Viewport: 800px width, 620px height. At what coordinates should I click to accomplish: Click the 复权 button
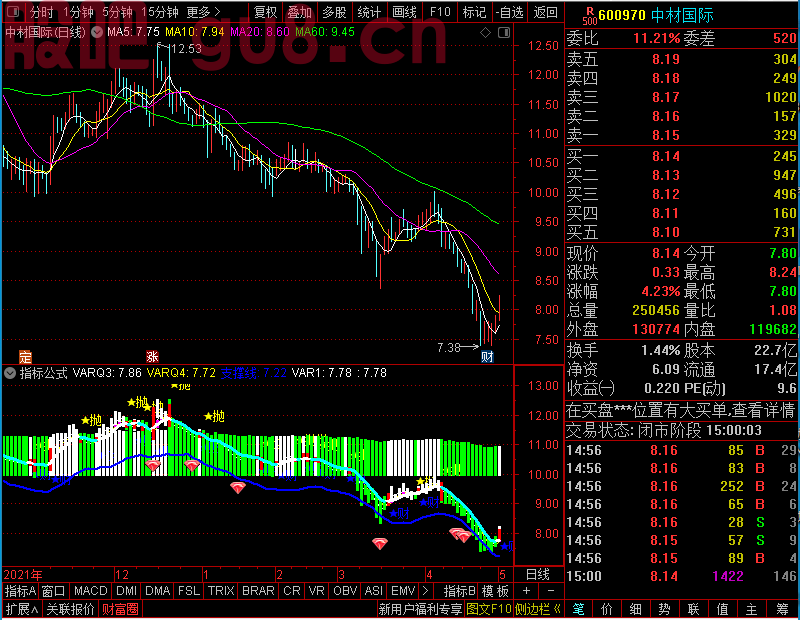click(265, 12)
